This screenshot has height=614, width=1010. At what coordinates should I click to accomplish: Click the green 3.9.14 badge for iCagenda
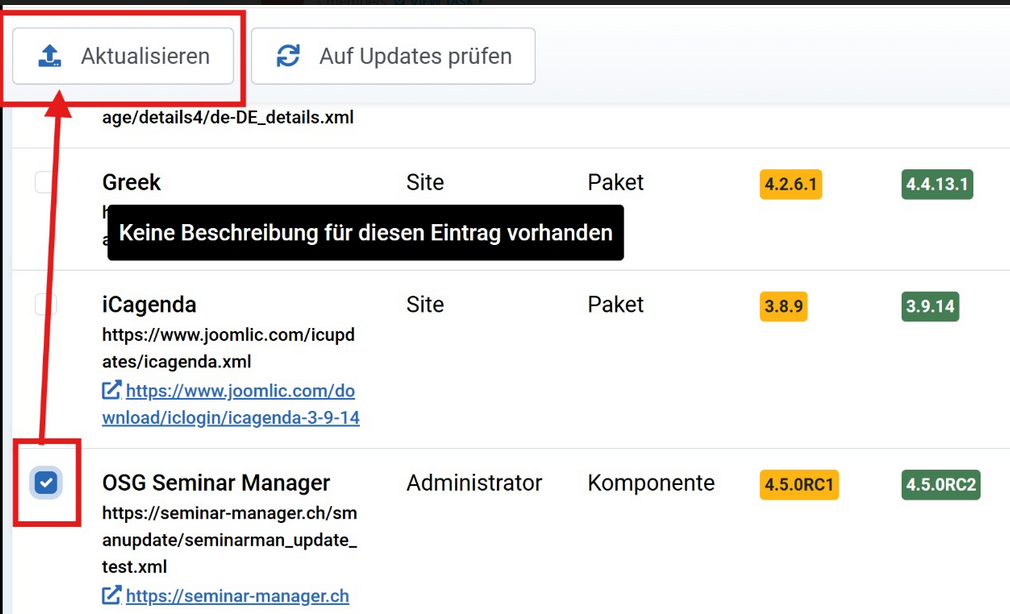point(929,306)
